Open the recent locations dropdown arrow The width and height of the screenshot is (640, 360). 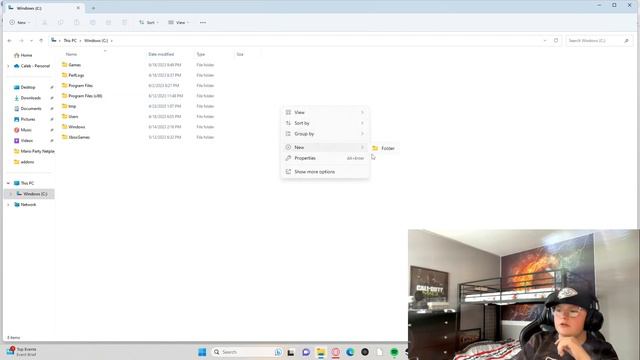pos(31,40)
